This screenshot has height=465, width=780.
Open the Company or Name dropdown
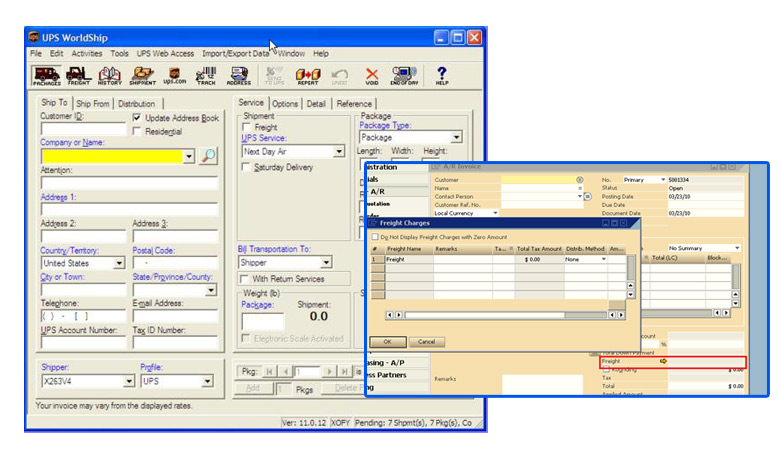[189, 157]
